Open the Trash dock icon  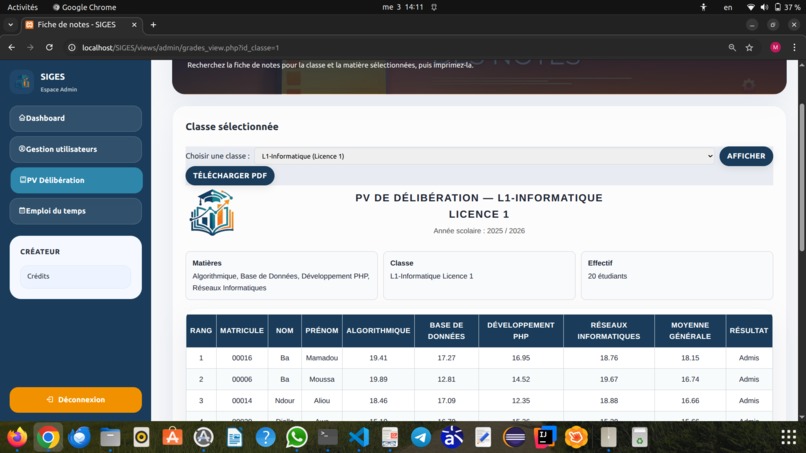coord(639,437)
